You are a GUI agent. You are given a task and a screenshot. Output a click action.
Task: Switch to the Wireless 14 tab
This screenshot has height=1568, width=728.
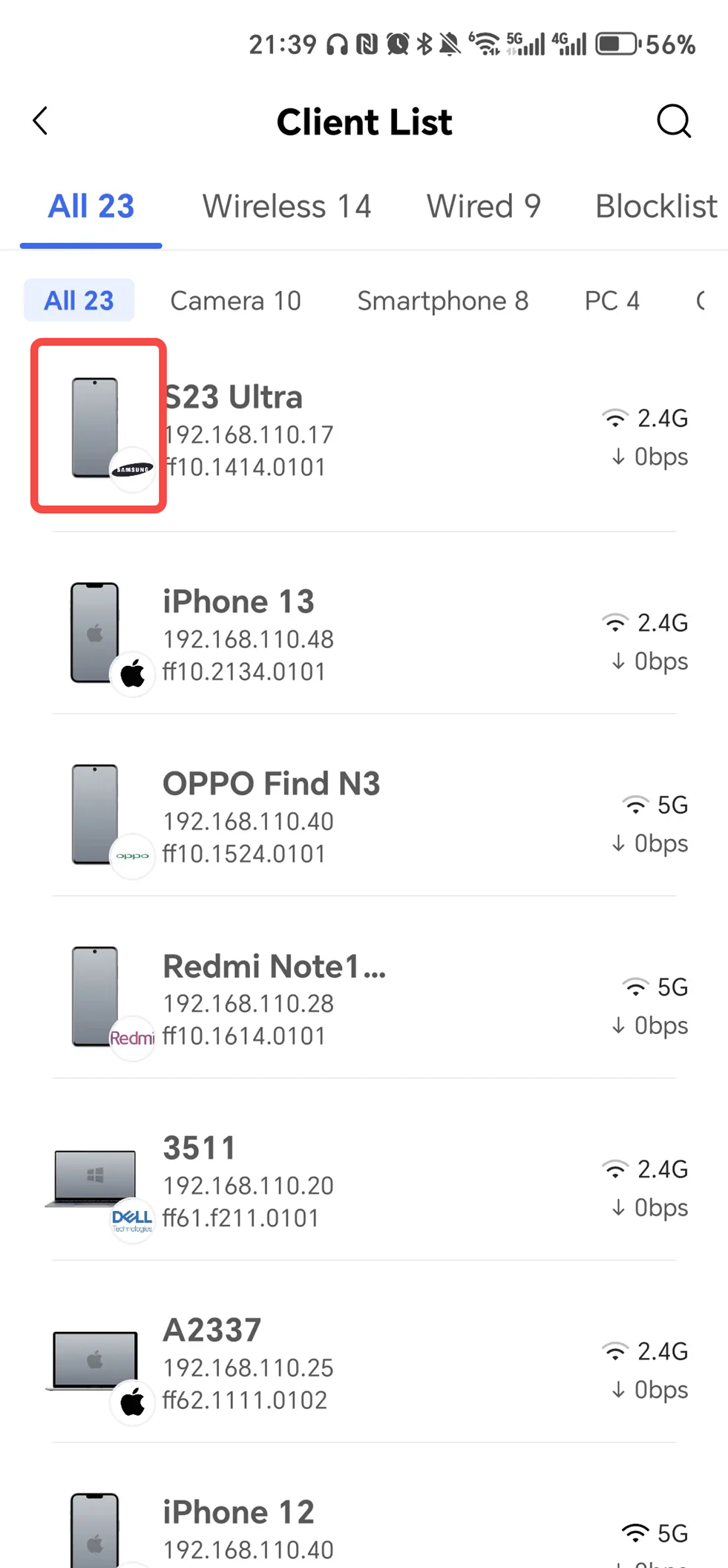(x=286, y=206)
